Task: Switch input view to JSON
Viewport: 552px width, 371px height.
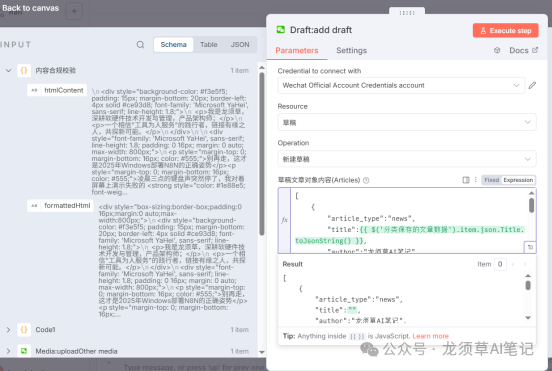Action: (240, 45)
